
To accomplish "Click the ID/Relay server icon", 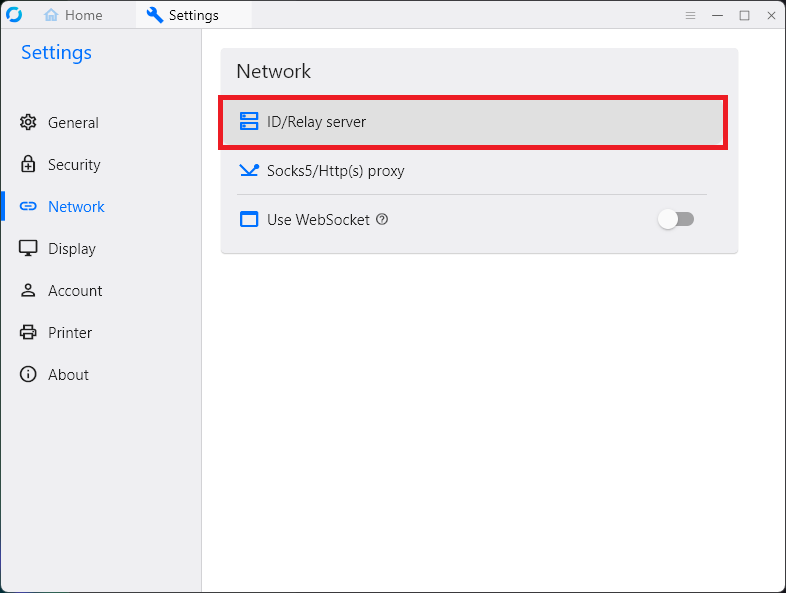I will (249, 122).
